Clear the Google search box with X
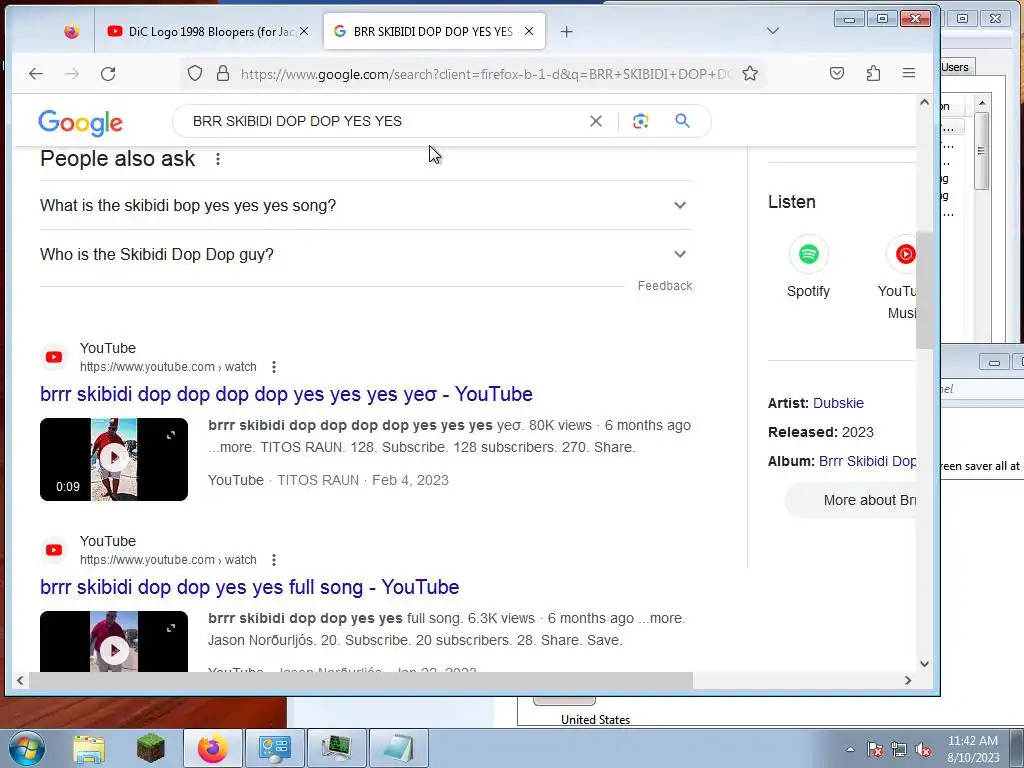This screenshot has height=768, width=1024. tap(596, 121)
